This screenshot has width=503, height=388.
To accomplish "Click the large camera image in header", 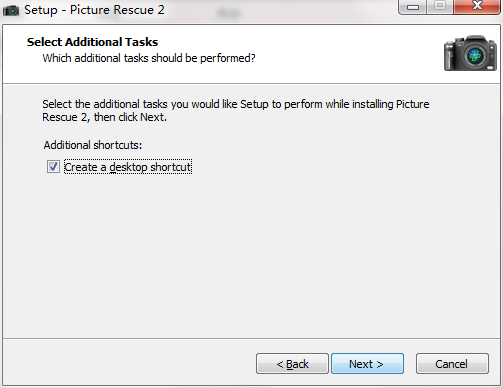I will [x=470, y=53].
